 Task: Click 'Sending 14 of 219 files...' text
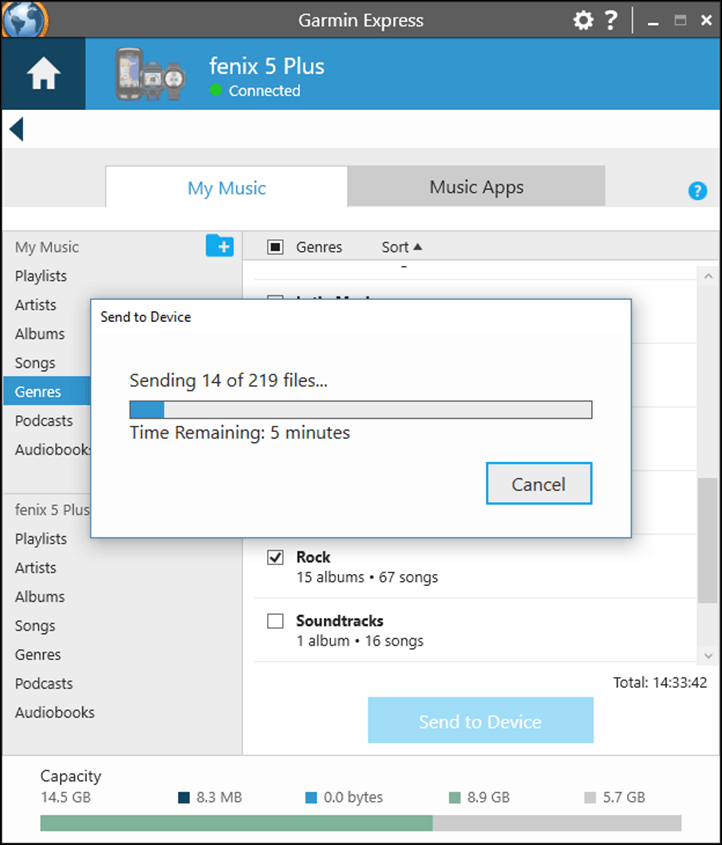point(228,380)
